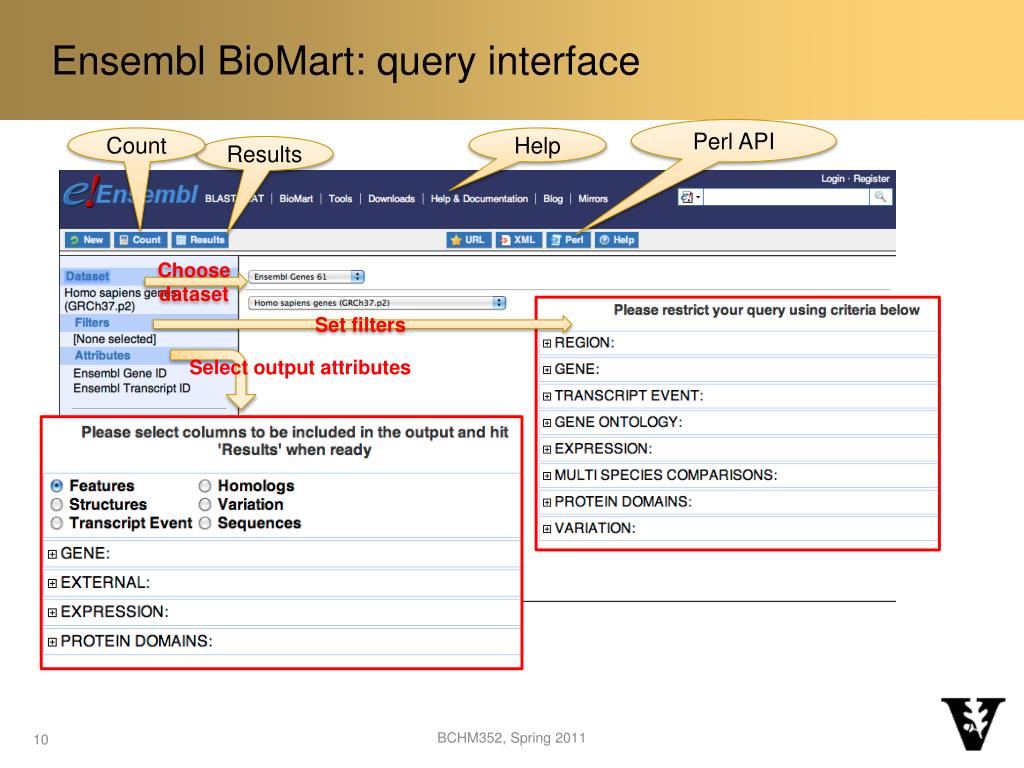Viewport: 1024px width, 768px height.
Task: Select the Variation radio button
Action: (x=205, y=505)
